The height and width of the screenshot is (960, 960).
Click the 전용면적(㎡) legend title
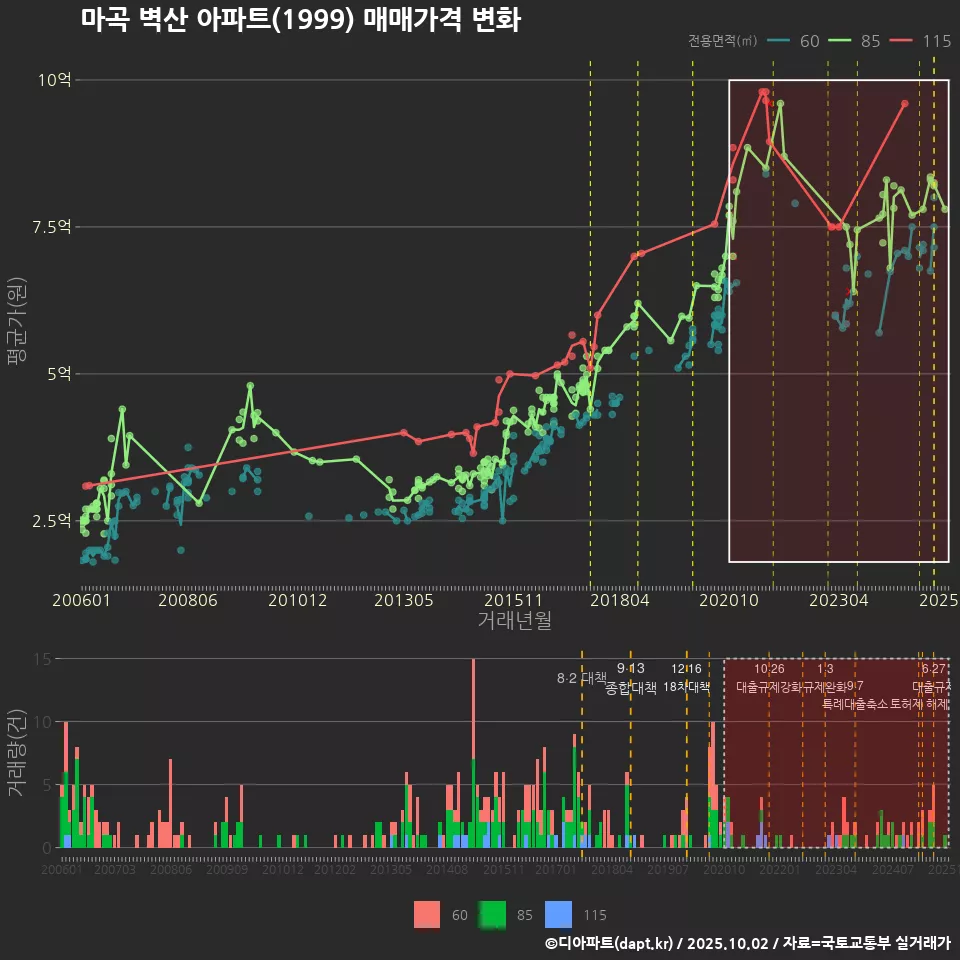click(723, 41)
